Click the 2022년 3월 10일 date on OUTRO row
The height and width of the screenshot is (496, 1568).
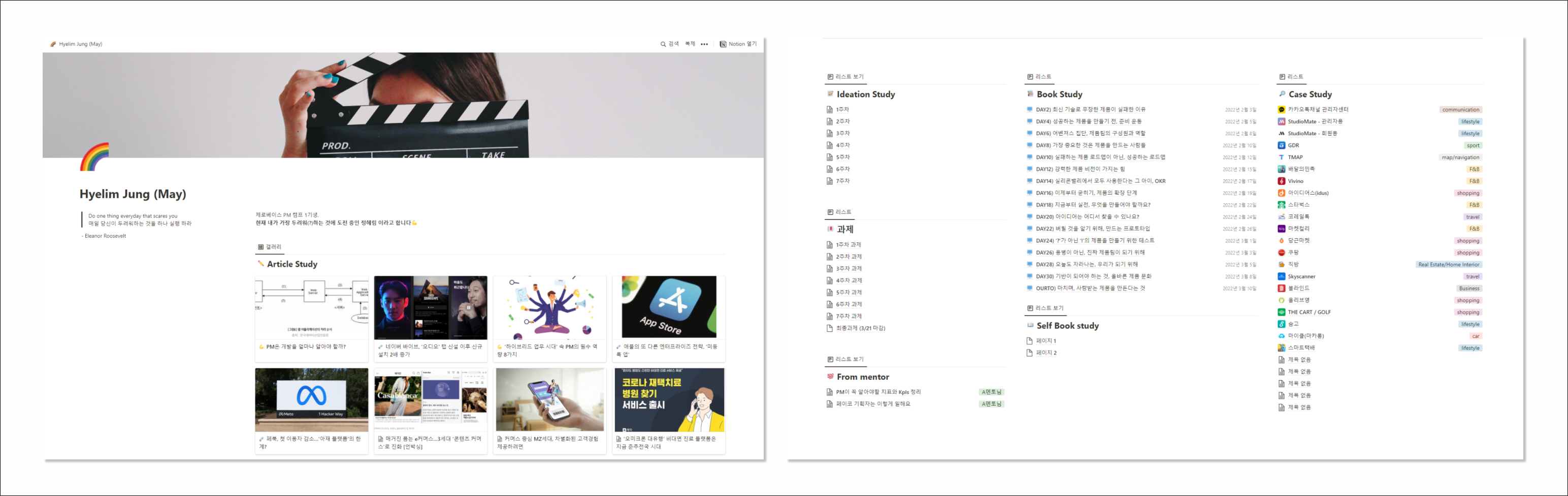coord(1238,288)
